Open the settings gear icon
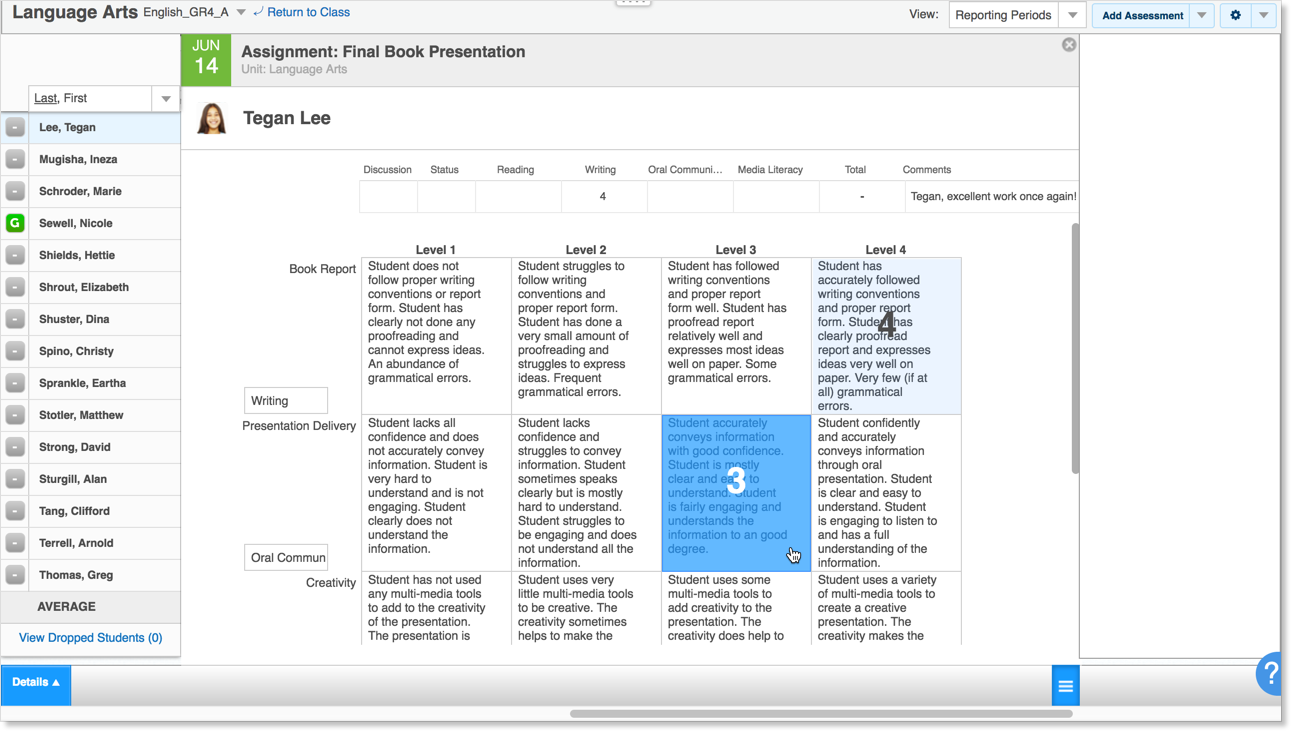Image resolution: width=1292 pixels, height=732 pixels. (1236, 16)
